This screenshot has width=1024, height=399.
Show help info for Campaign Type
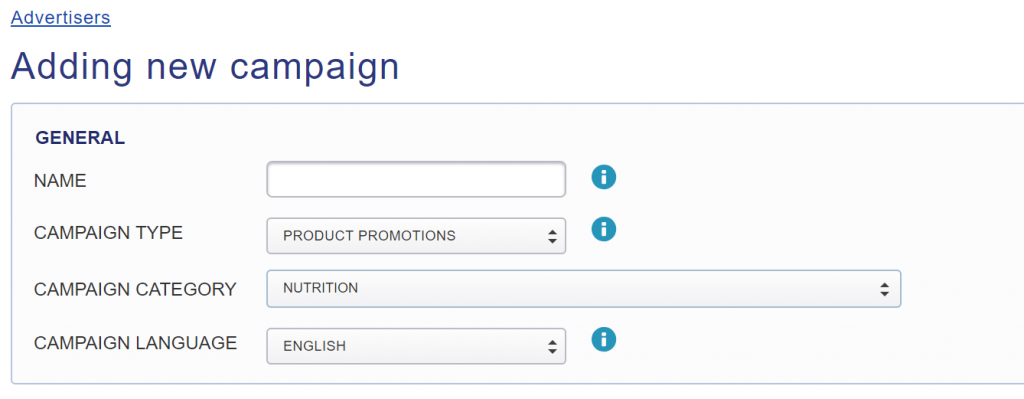pos(603,229)
